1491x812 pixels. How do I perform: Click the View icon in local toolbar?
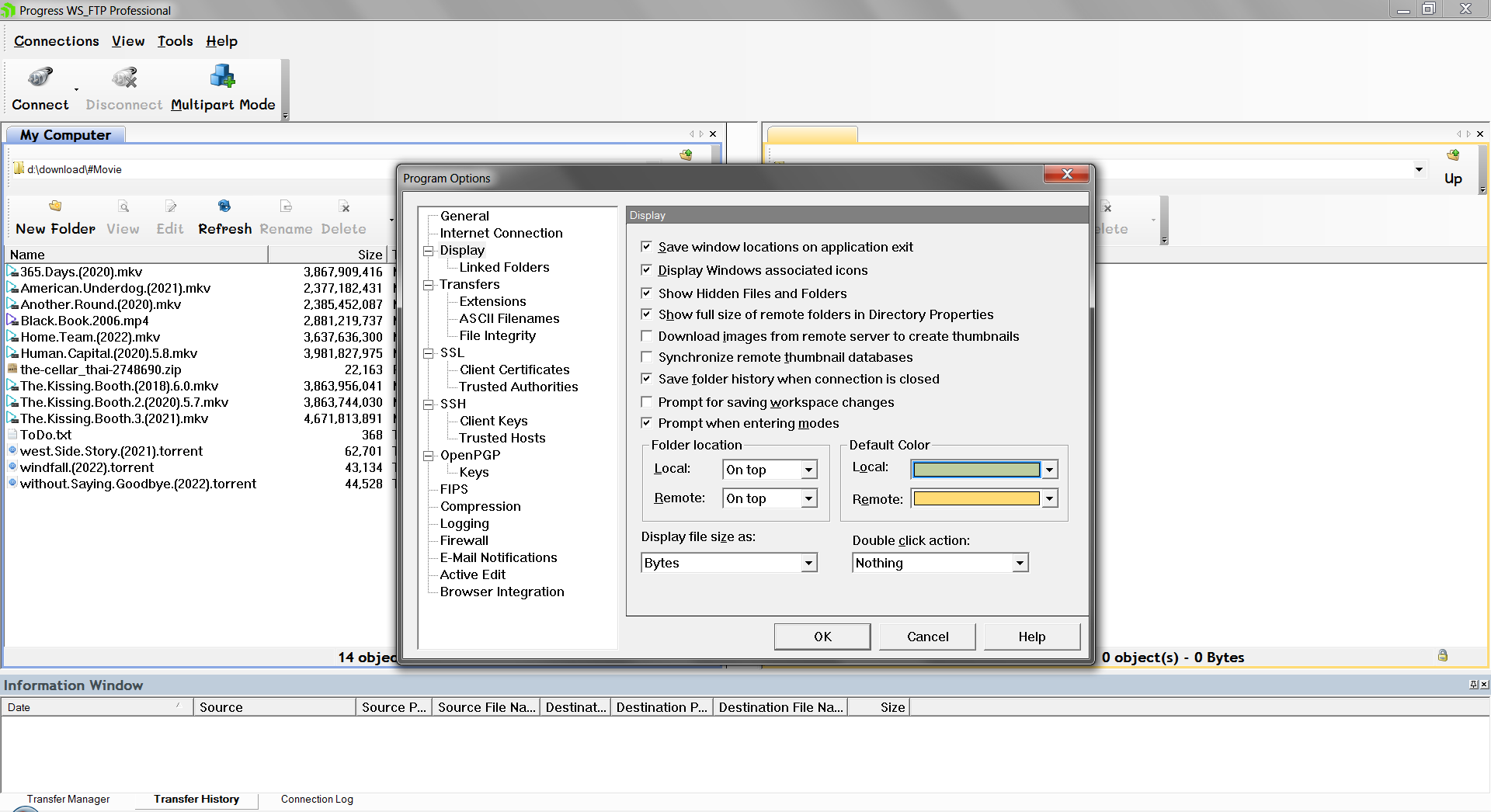pos(123,206)
